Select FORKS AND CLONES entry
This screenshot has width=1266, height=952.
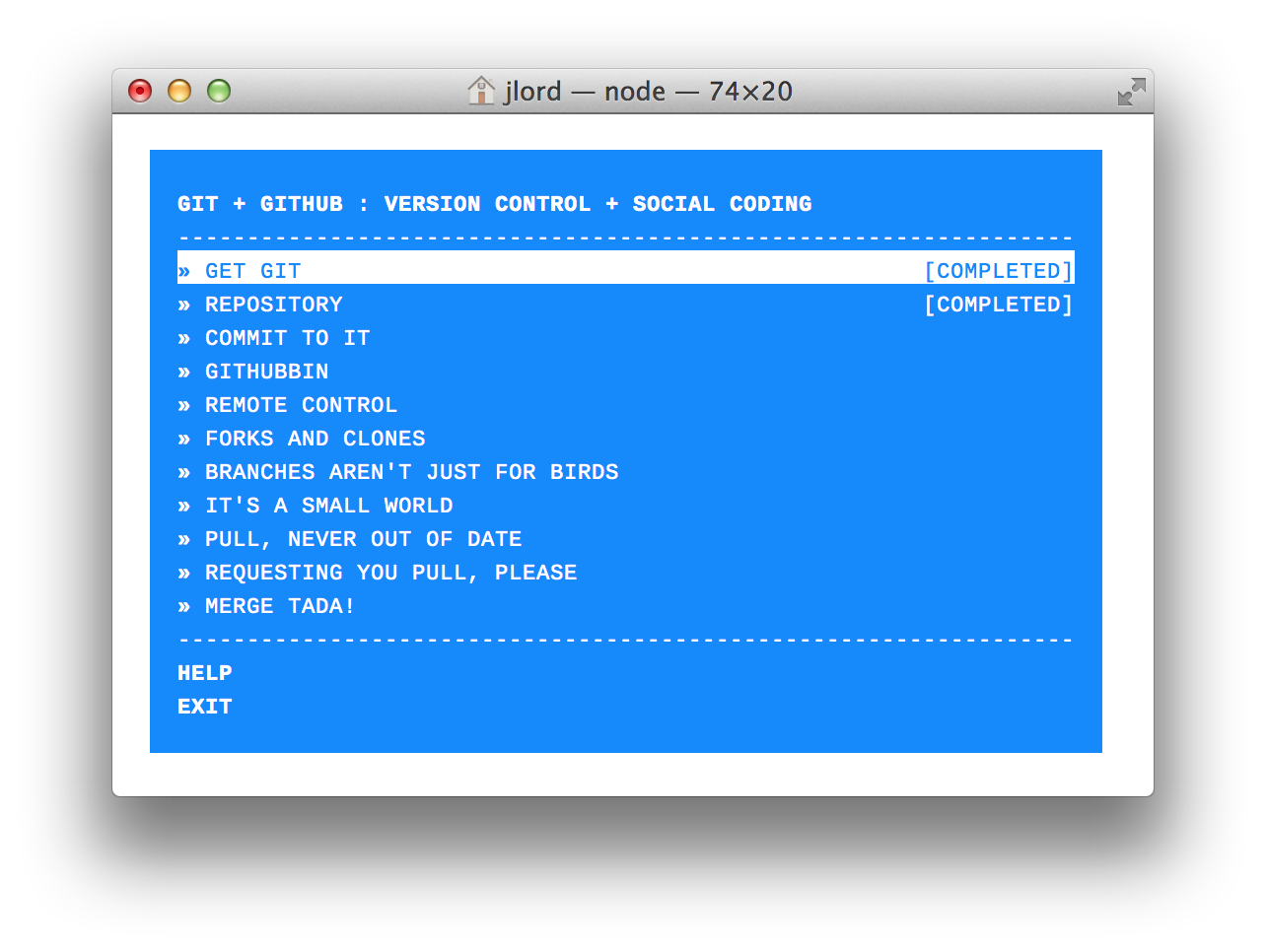(315, 439)
